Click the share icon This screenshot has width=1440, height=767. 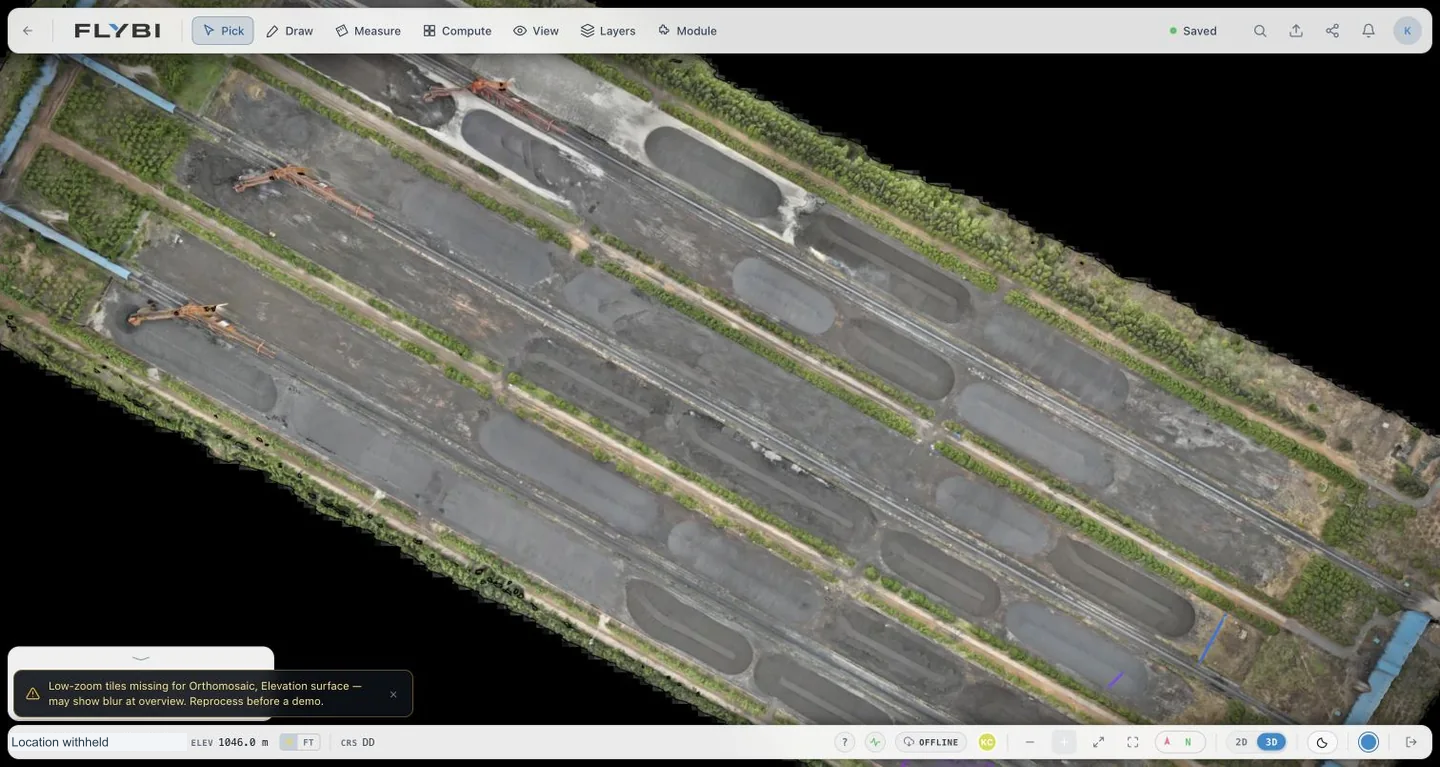(x=1332, y=31)
